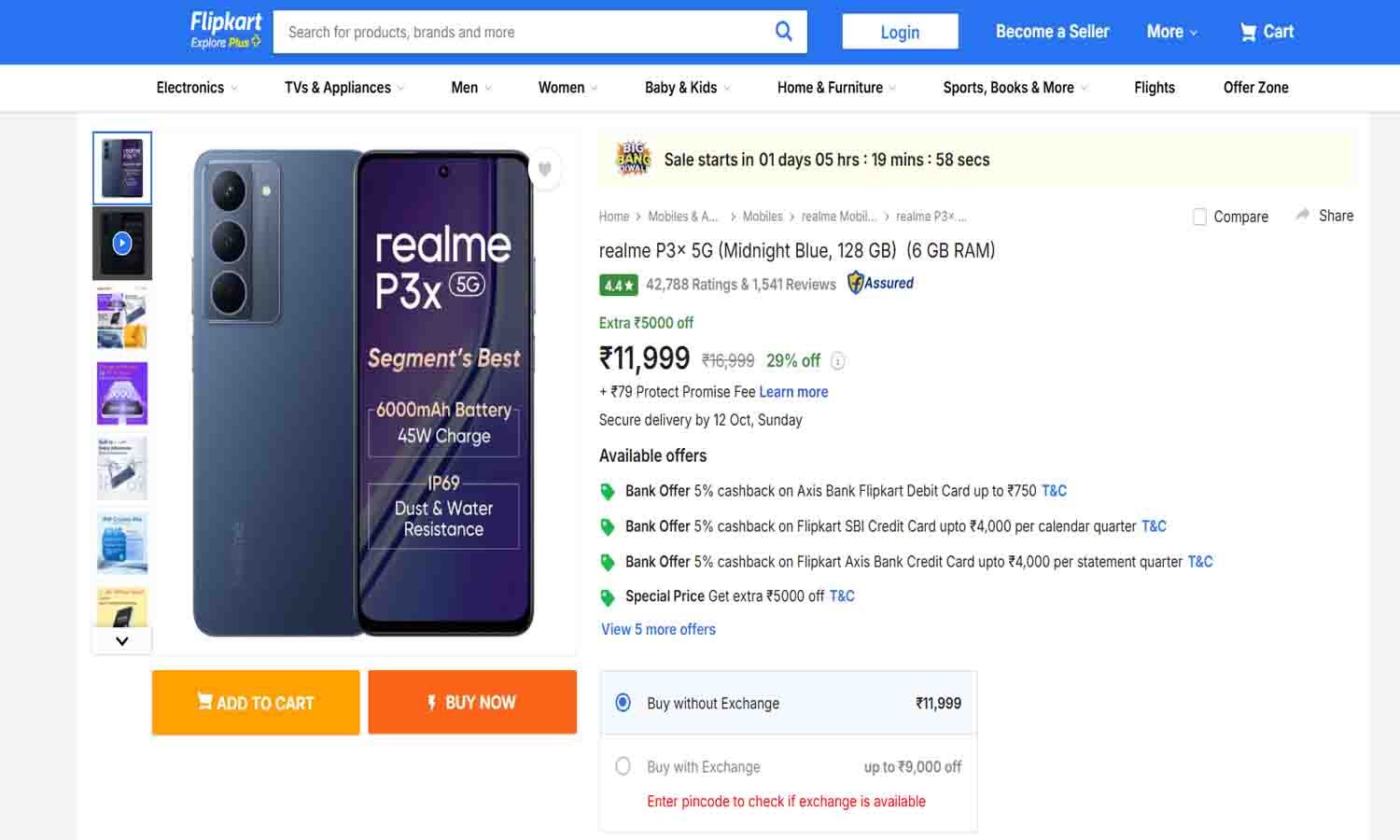The width and height of the screenshot is (1400, 840).
Task: Open the Offer Zone section
Action: tap(1255, 87)
